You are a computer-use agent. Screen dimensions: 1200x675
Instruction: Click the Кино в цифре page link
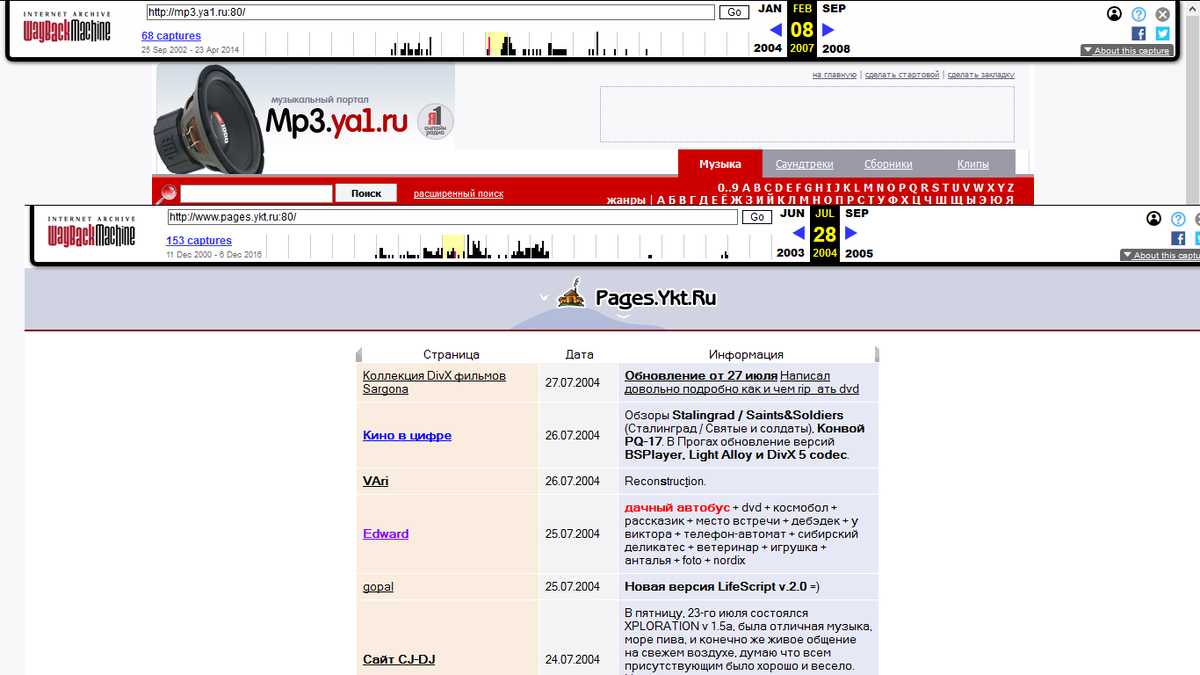(407, 436)
